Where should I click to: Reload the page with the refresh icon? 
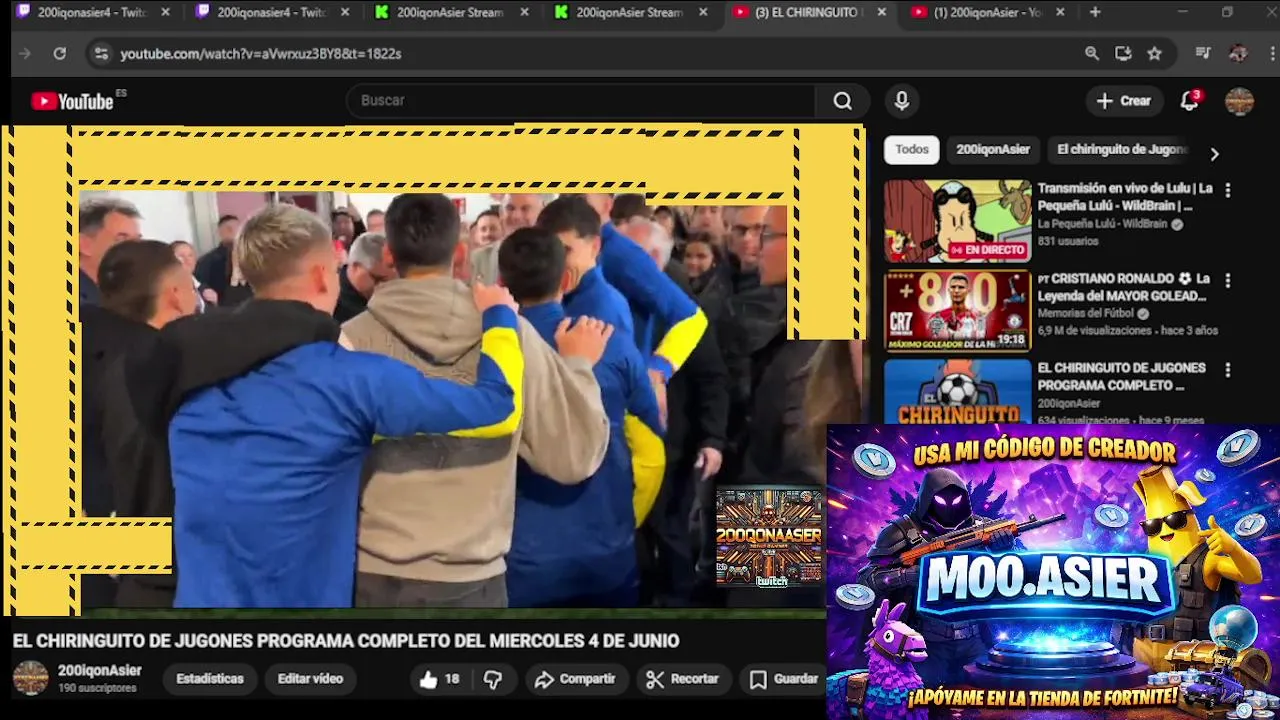[60, 54]
